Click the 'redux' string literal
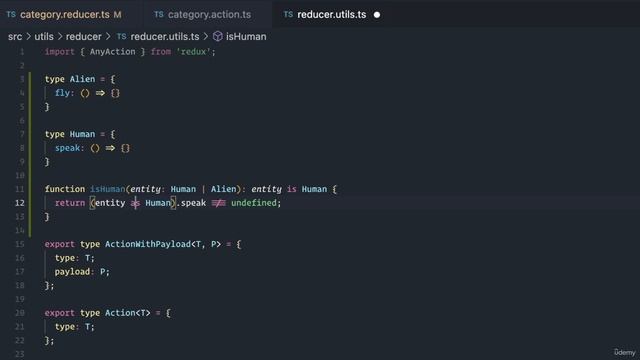Image resolution: width=640 pixels, height=360 pixels. (x=193, y=52)
